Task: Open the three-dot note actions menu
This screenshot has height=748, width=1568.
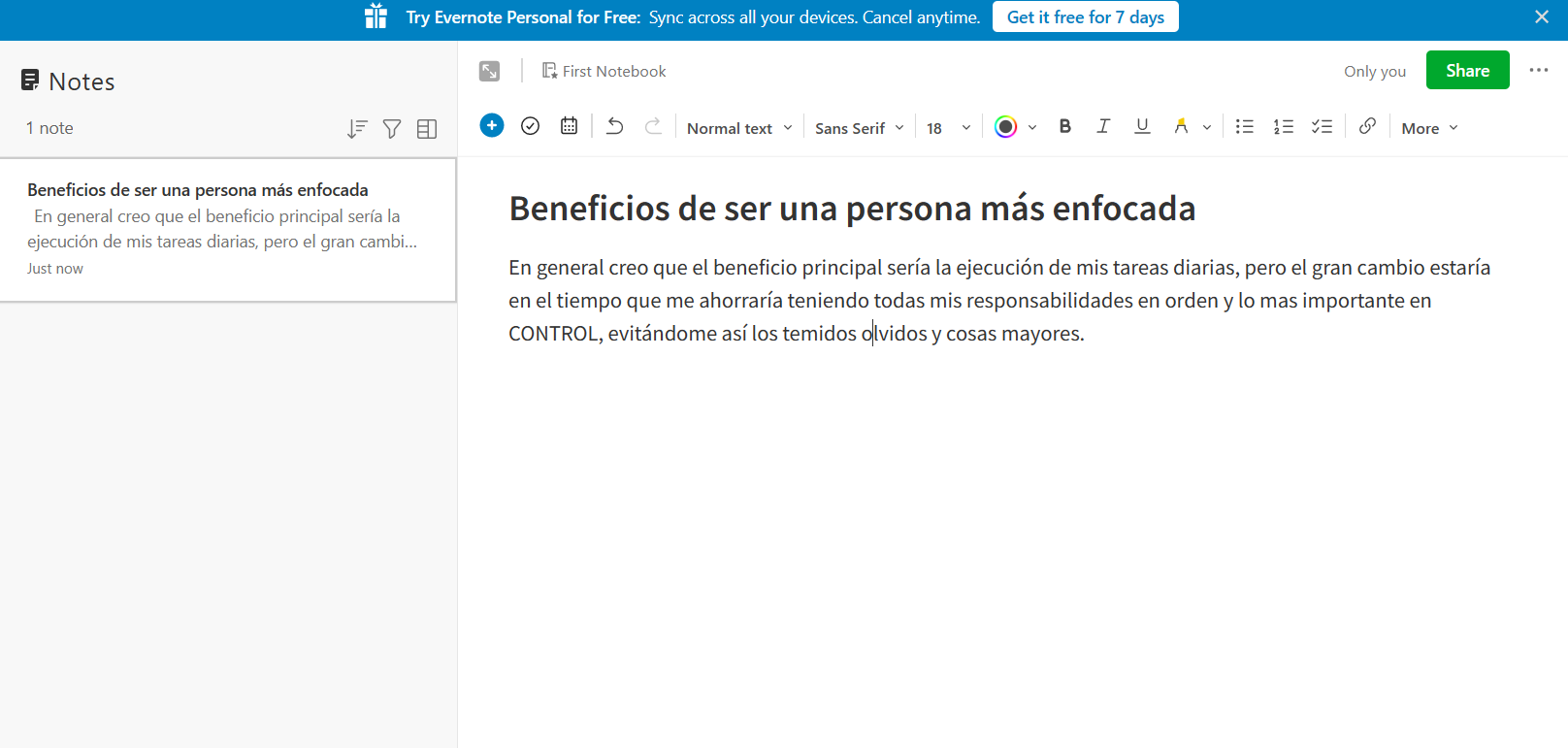Action: point(1539,70)
